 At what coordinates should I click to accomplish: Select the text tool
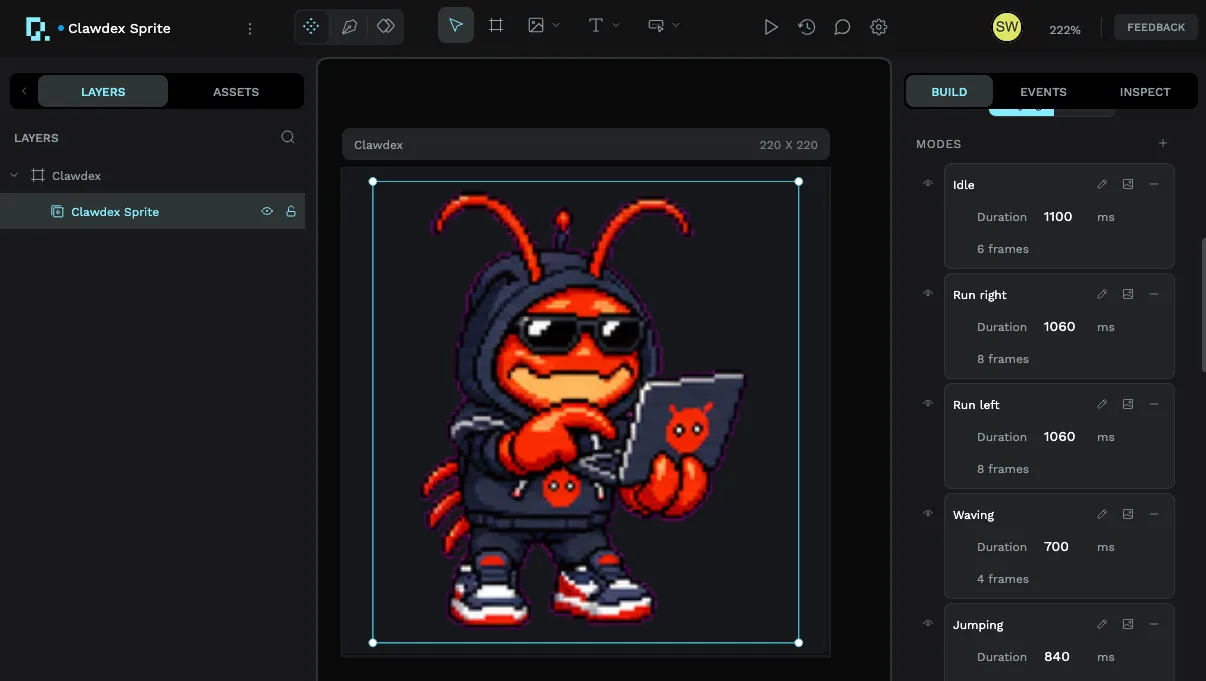click(x=596, y=25)
